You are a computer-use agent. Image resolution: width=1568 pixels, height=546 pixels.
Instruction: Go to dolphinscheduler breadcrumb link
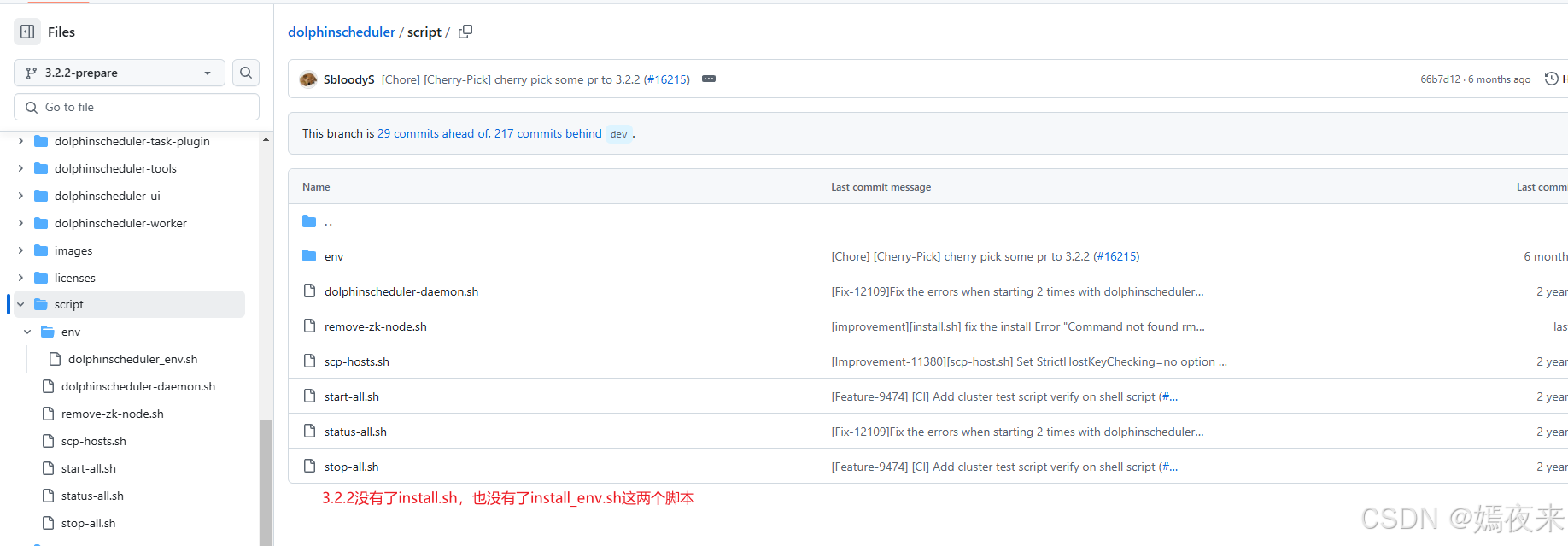(342, 32)
